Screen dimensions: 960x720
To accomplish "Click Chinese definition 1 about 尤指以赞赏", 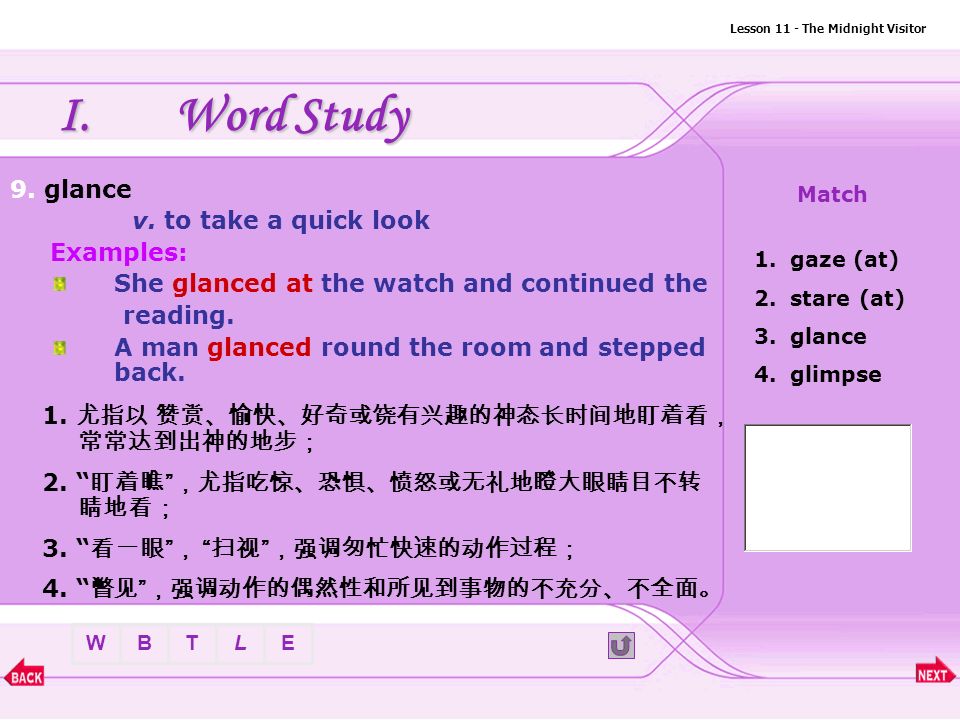I will (x=384, y=428).
